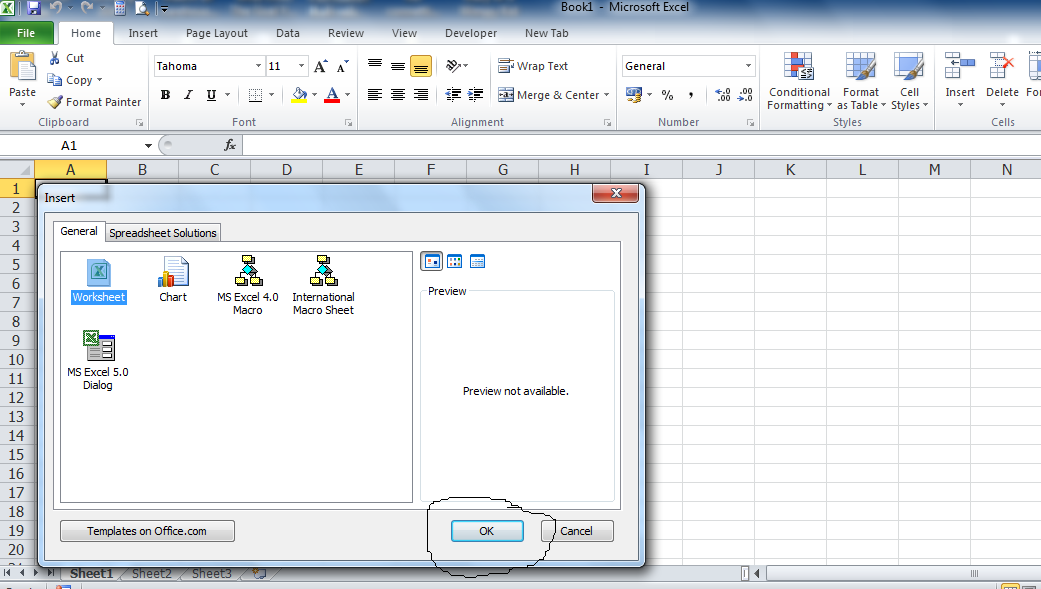The image size is (1041, 589).
Task: Toggle Bold formatting
Action: point(165,95)
